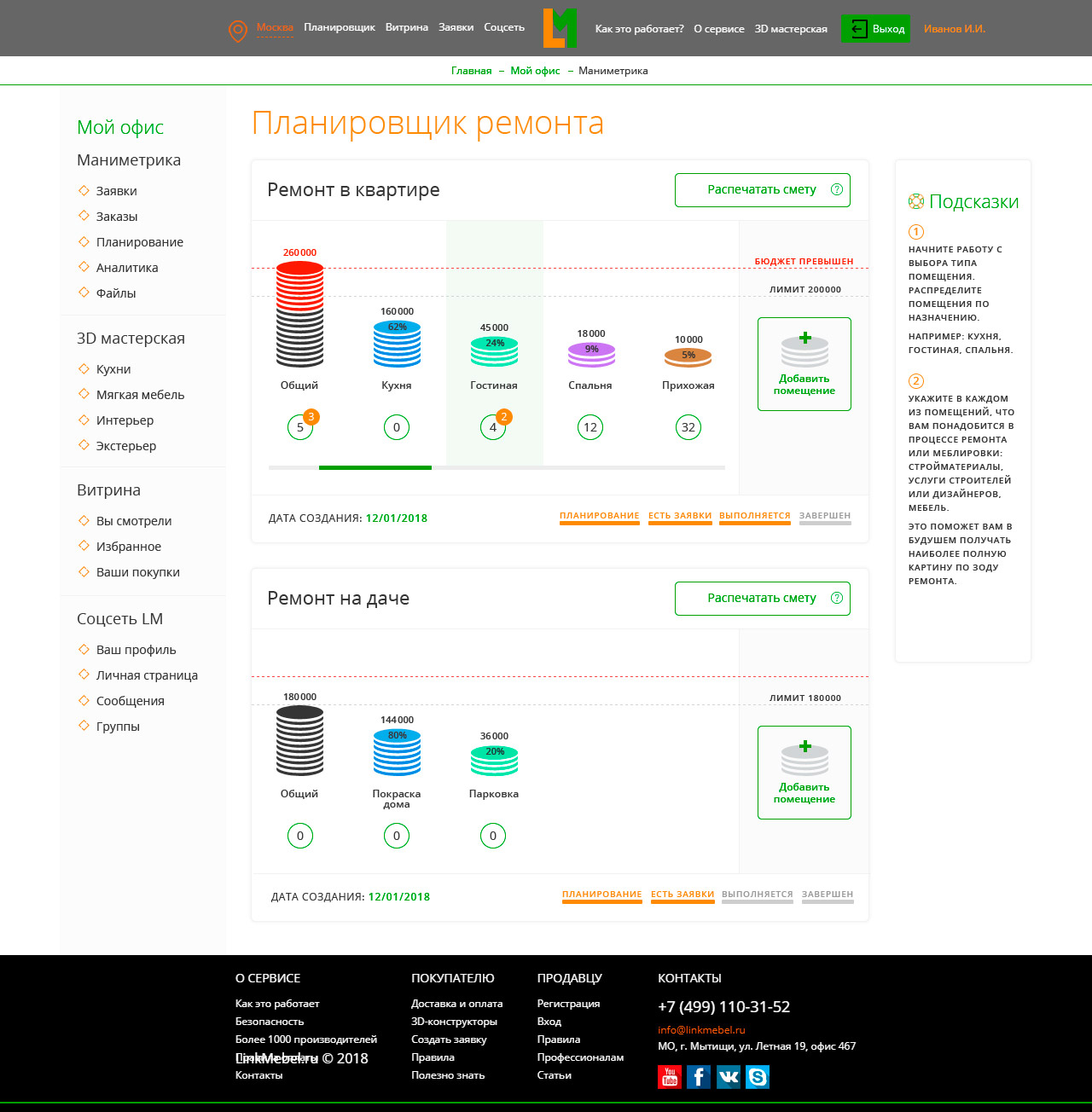Open the Skype icon in footer

point(758,1077)
